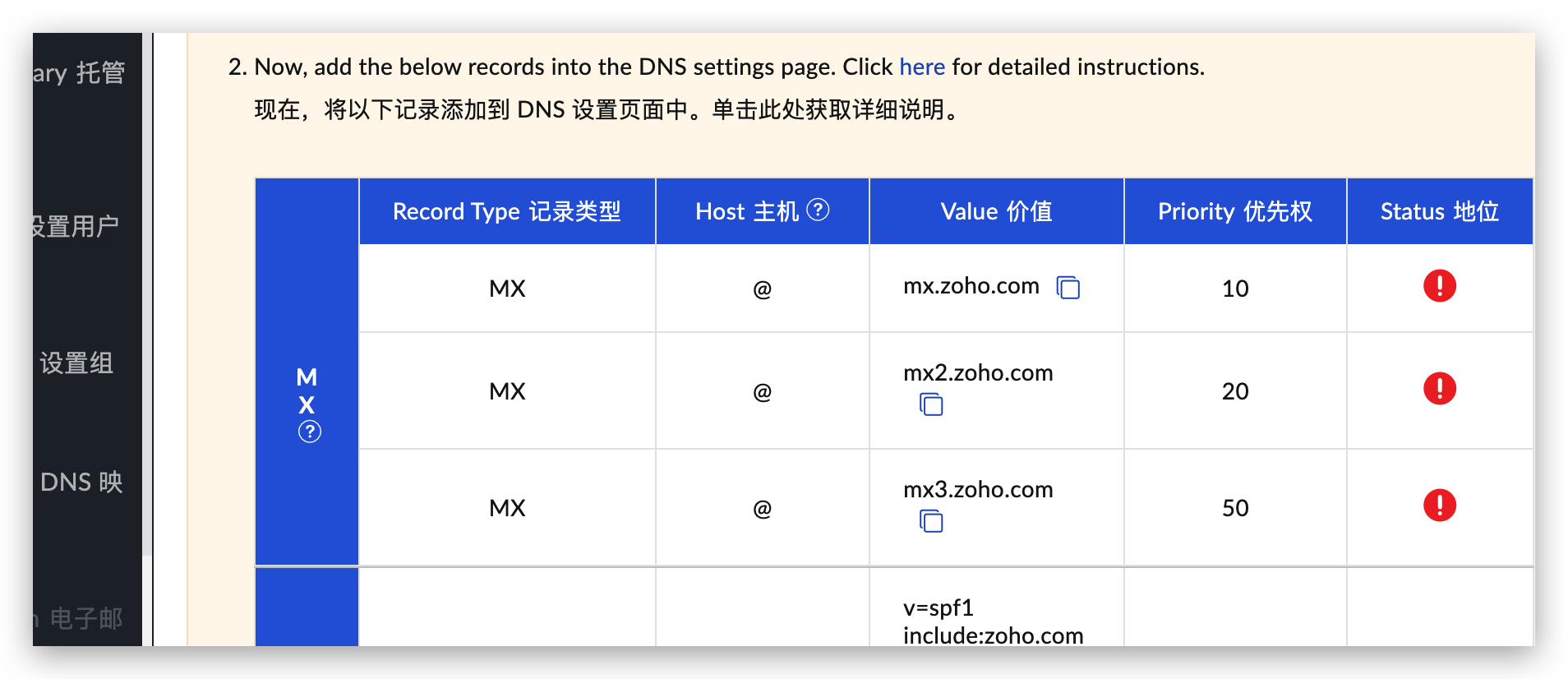Click the priority value 10
Image resolution: width=1568 pixels, height=679 pixels.
tap(1235, 289)
